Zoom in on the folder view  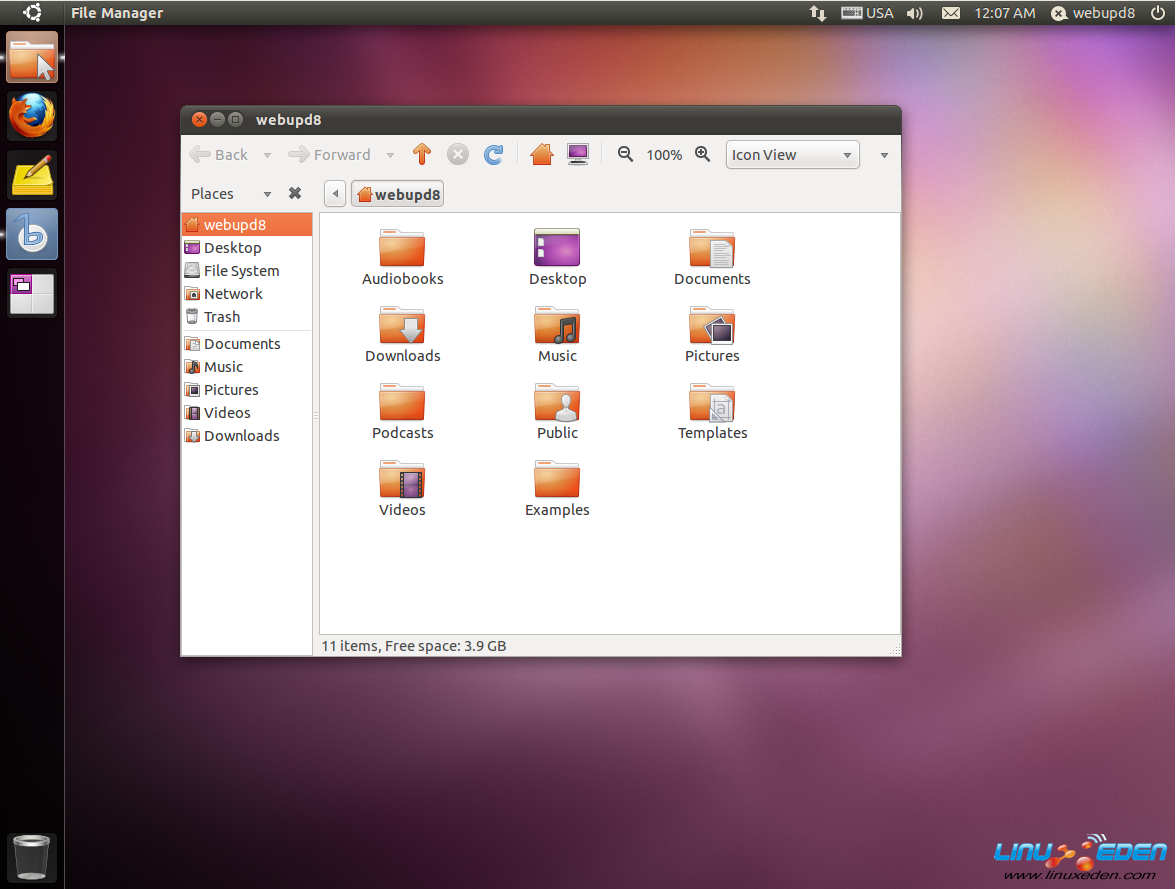click(703, 154)
